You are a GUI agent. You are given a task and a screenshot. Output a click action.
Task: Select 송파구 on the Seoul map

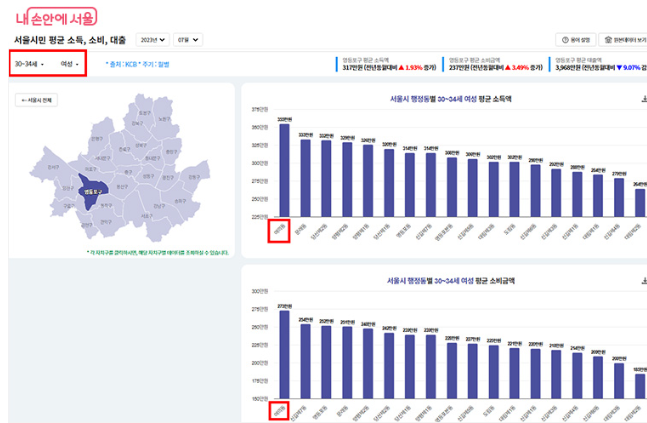point(180,201)
